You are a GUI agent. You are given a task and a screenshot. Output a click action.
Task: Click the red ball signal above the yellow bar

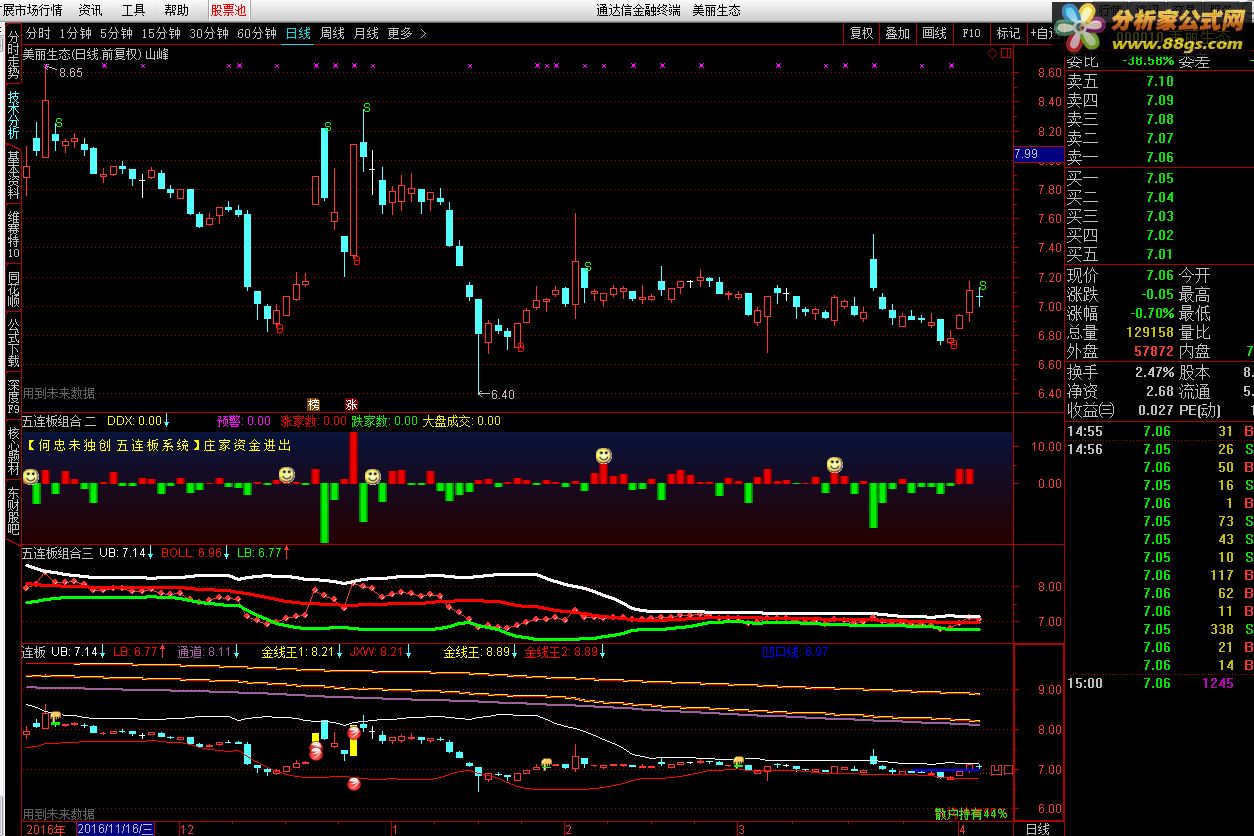click(x=353, y=733)
